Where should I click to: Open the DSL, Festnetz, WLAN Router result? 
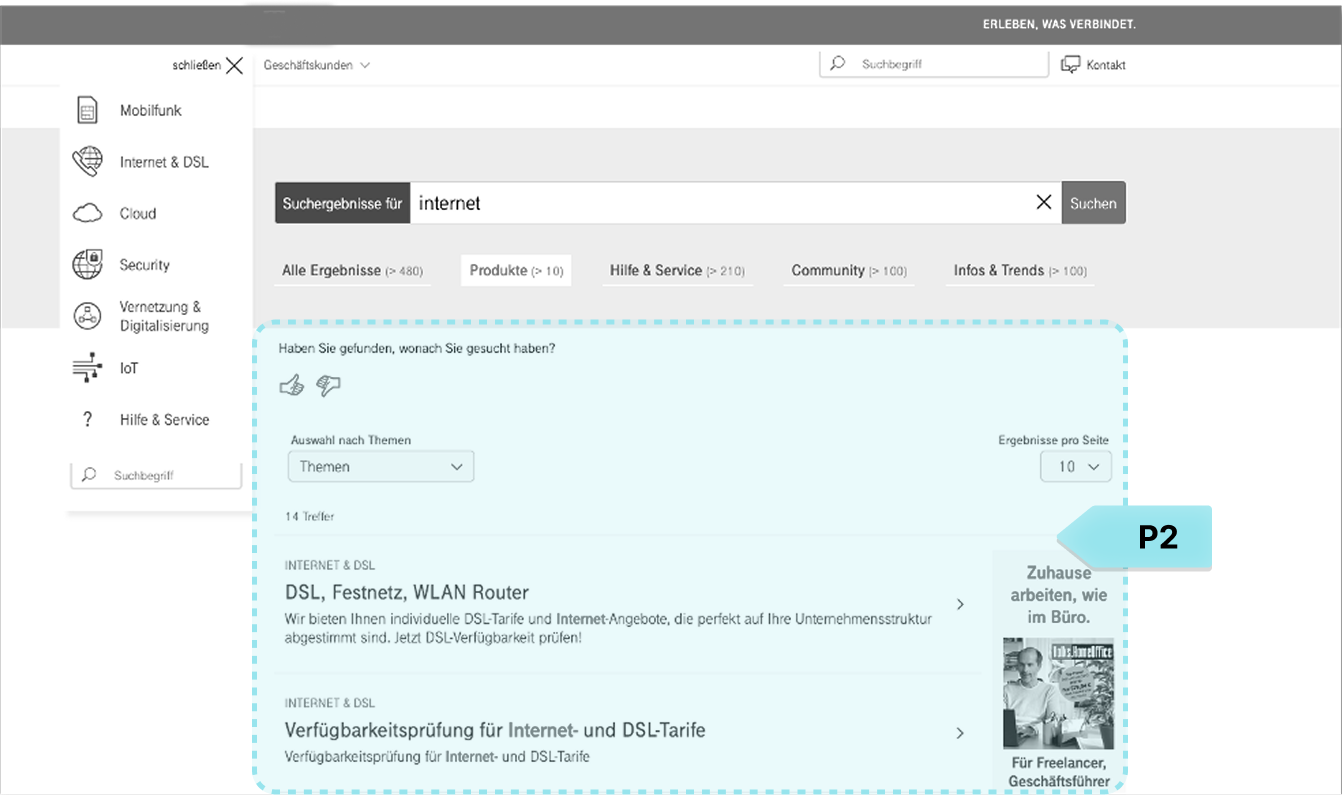[x=406, y=592]
